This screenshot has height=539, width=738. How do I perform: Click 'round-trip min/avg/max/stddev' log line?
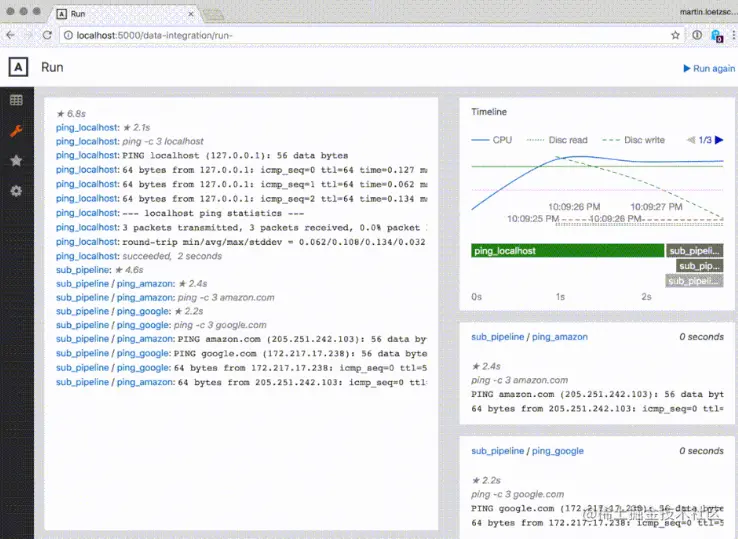pyautogui.click(x=274, y=242)
